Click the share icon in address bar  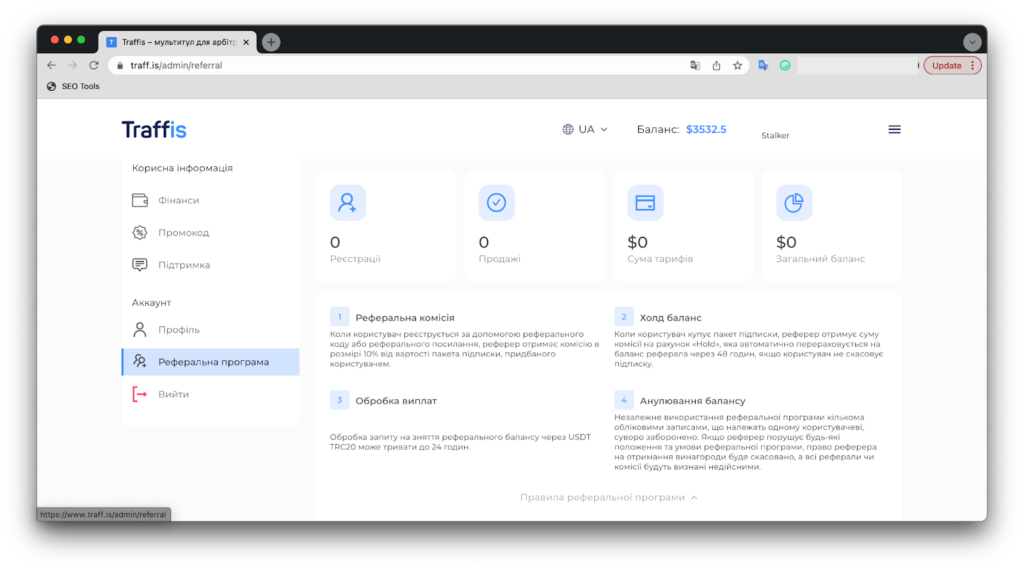click(716, 66)
